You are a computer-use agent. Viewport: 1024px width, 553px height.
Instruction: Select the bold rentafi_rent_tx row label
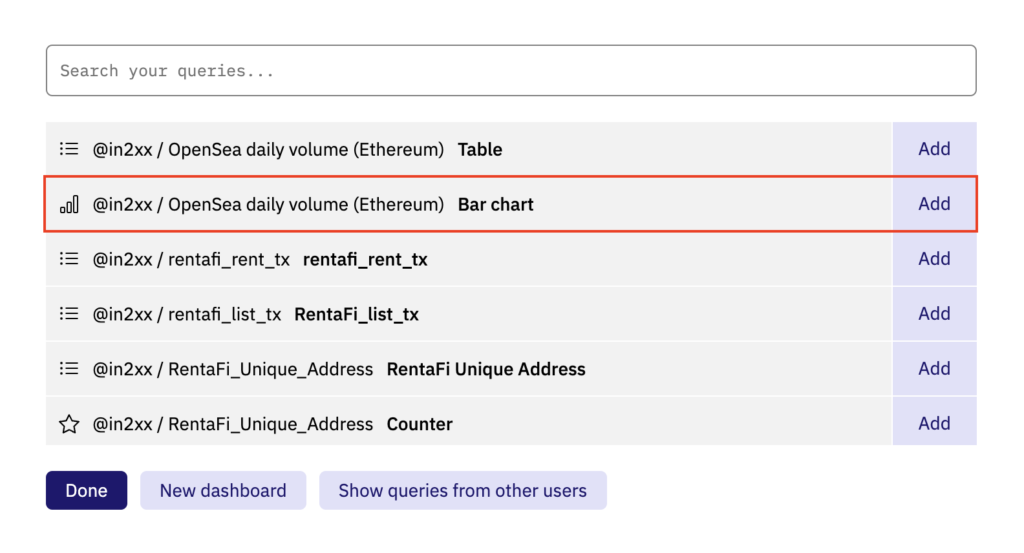click(365, 260)
